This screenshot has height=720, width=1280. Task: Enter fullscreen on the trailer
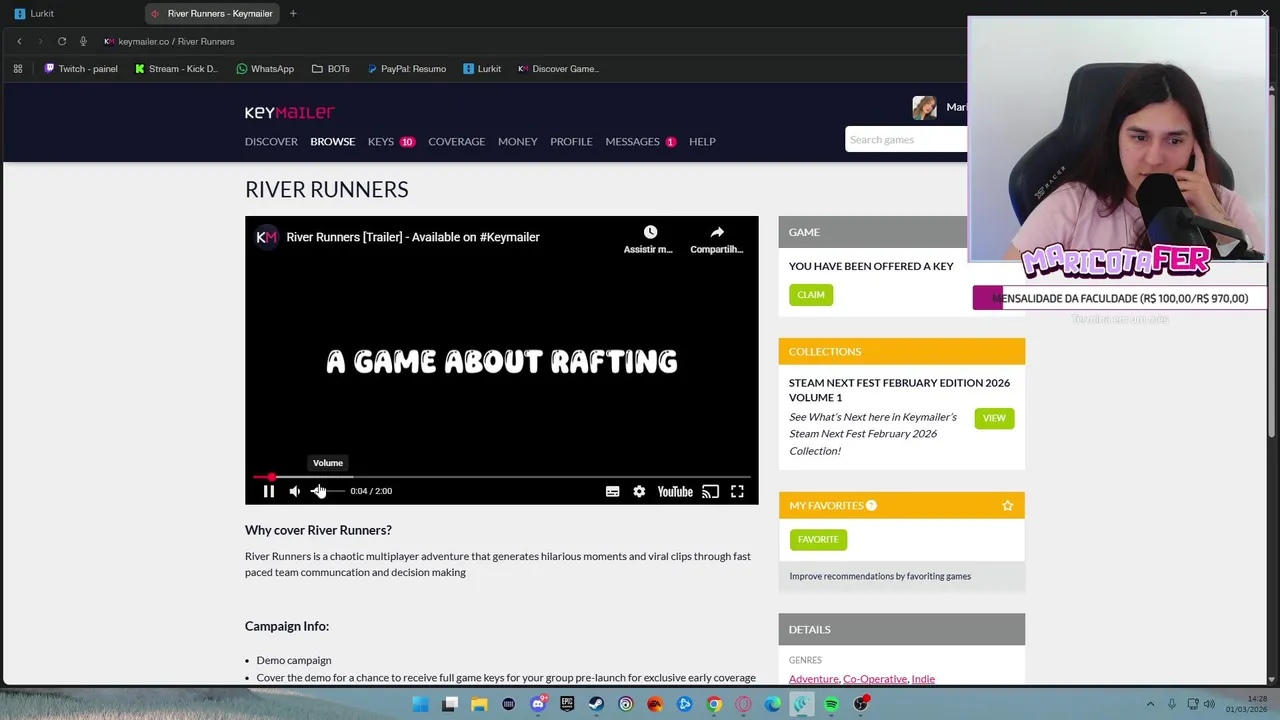click(737, 491)
